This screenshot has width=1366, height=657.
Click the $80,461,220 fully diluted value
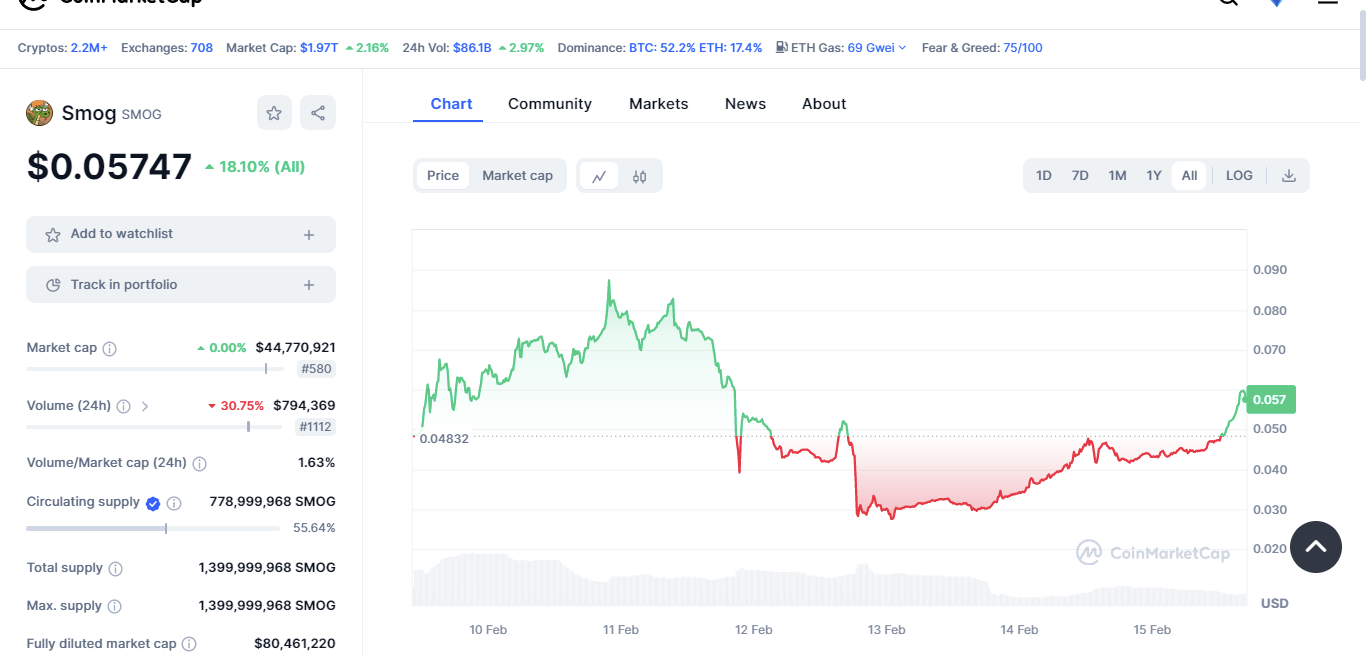tap(295, 644)
